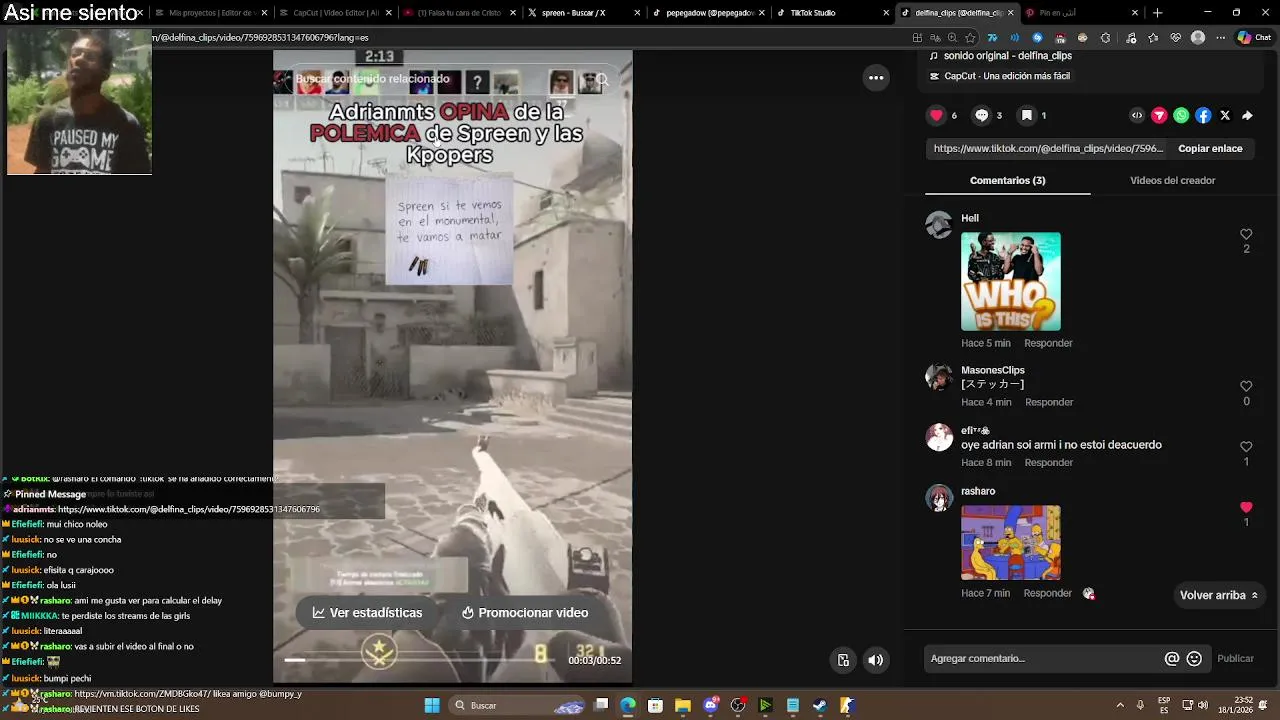This screenshot has height=720, width=1280.
Task: Seek in the video progress bar
Action: [420, 660]
